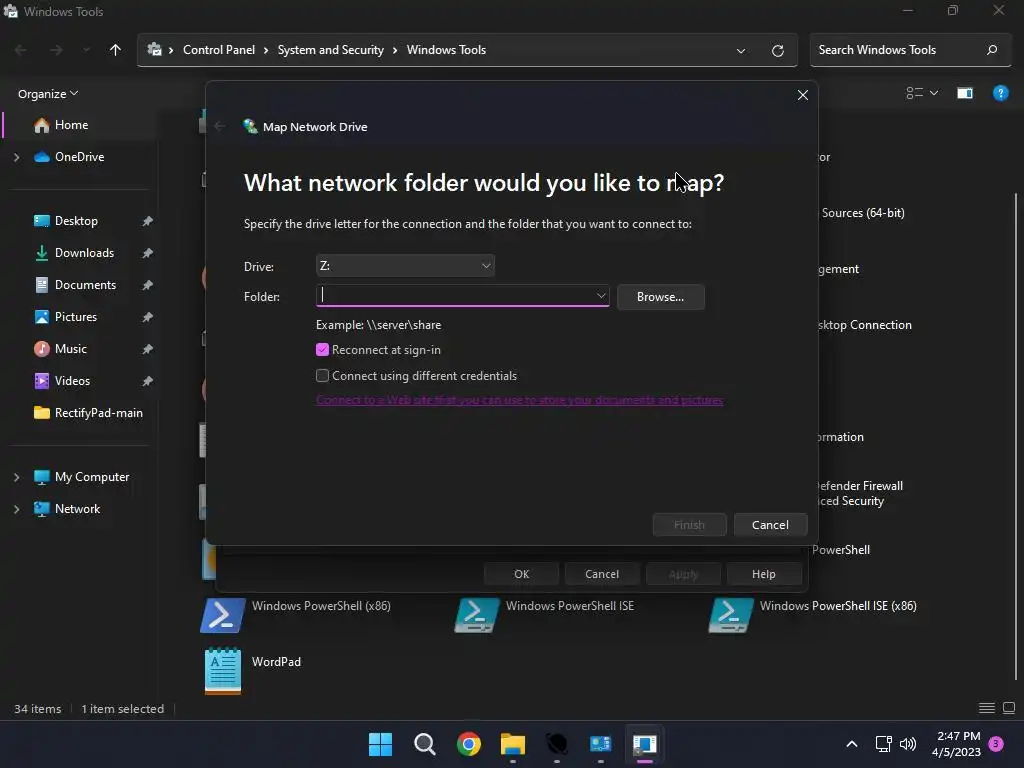Open File Explorer from taskbar
The width and height of the screenshot is (1024, 768).
click(513, 744)
